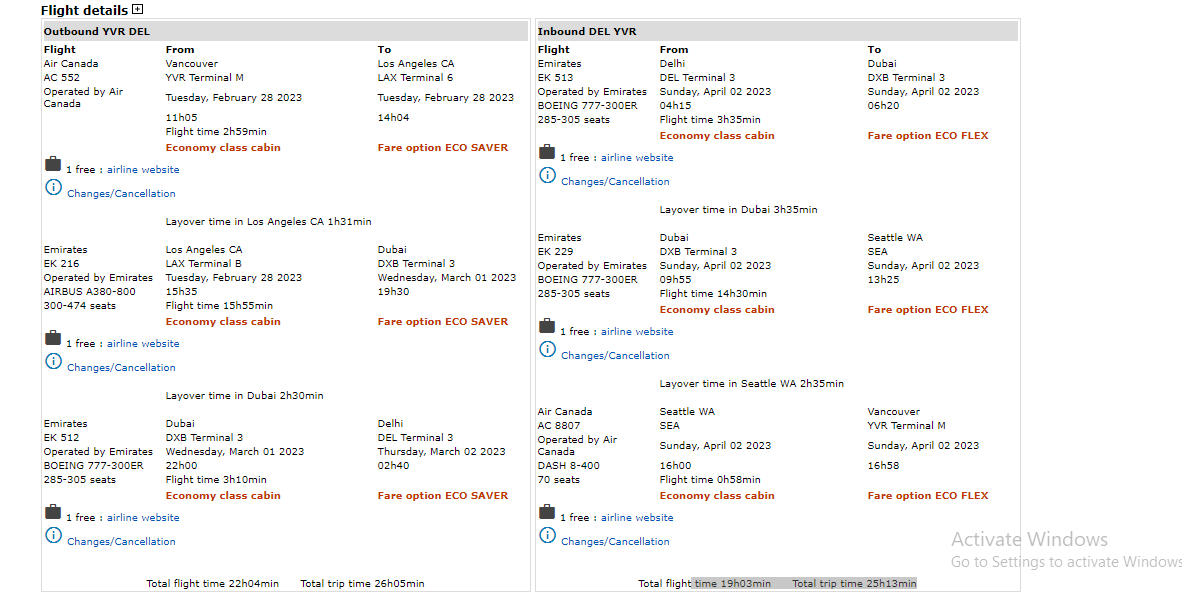Click the luggage icon under flight EK 513
The height and width of the screenshot is (601, 1182).
coord(547,152)
